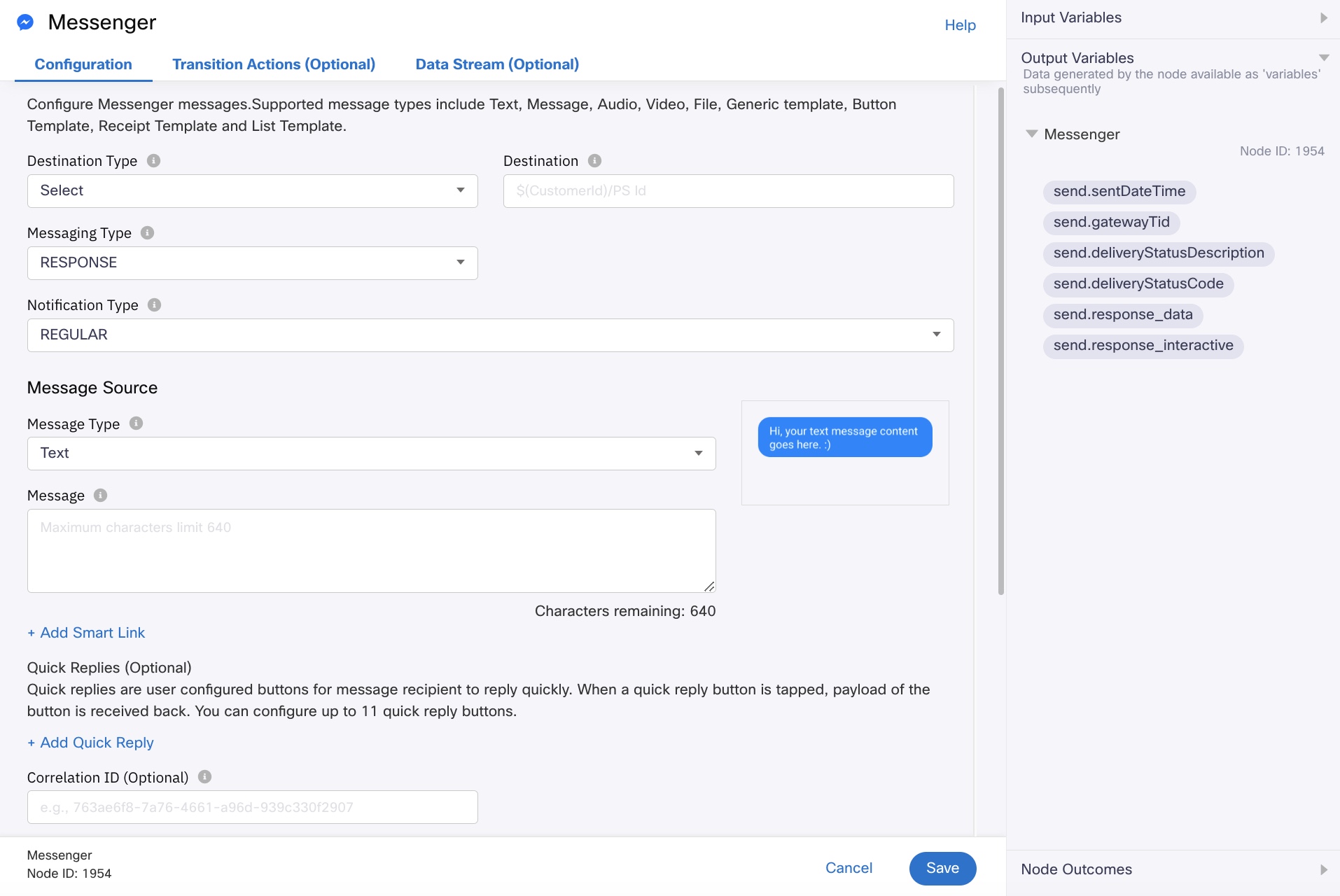Collapse the Messenger variables tree
Image resolution: width=1340 pixels, height=896 pixels.
point(1031,134)
